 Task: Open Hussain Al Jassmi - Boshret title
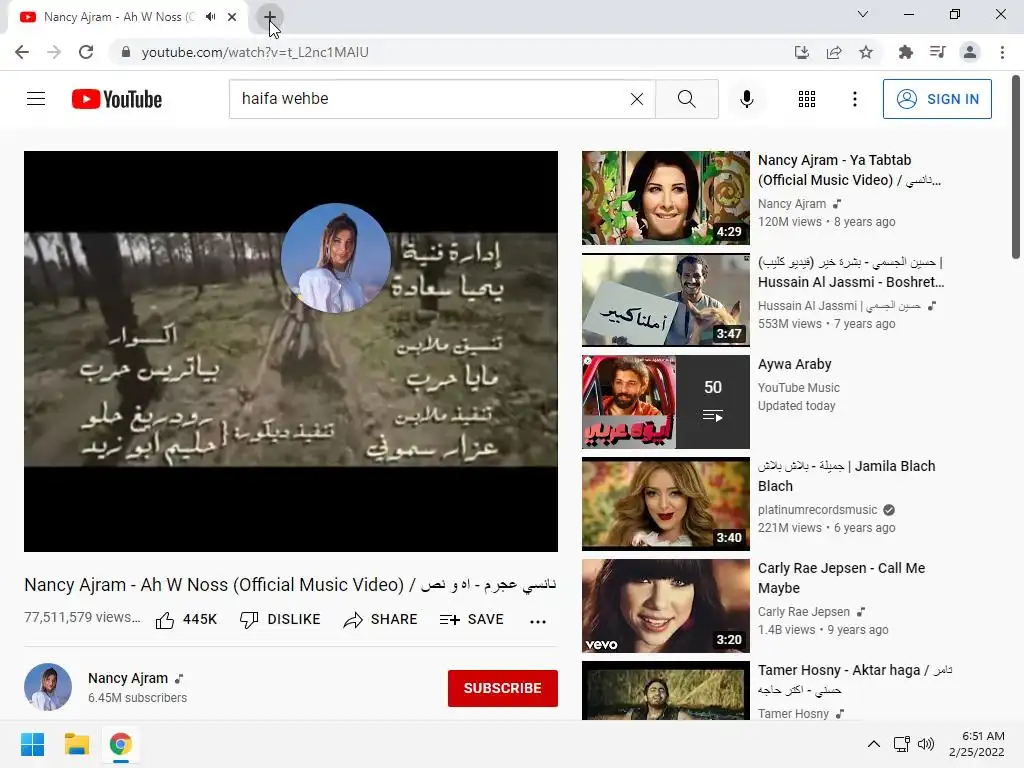(x=851, y=272)
